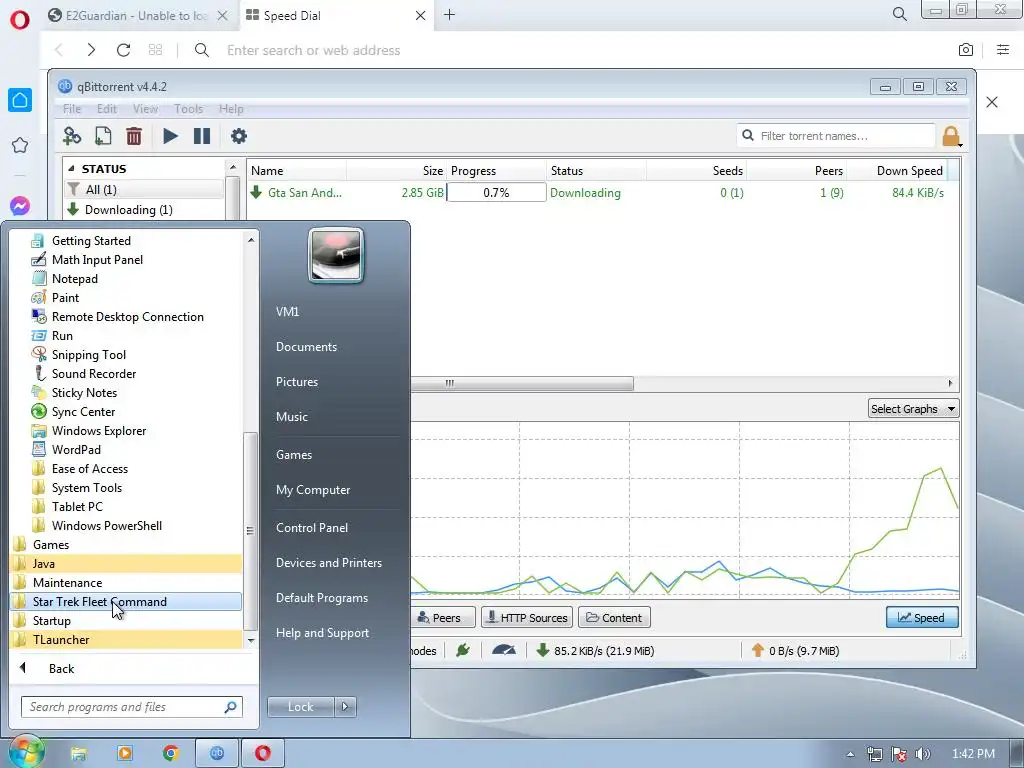Select the Speed tab button

point(921,617)
